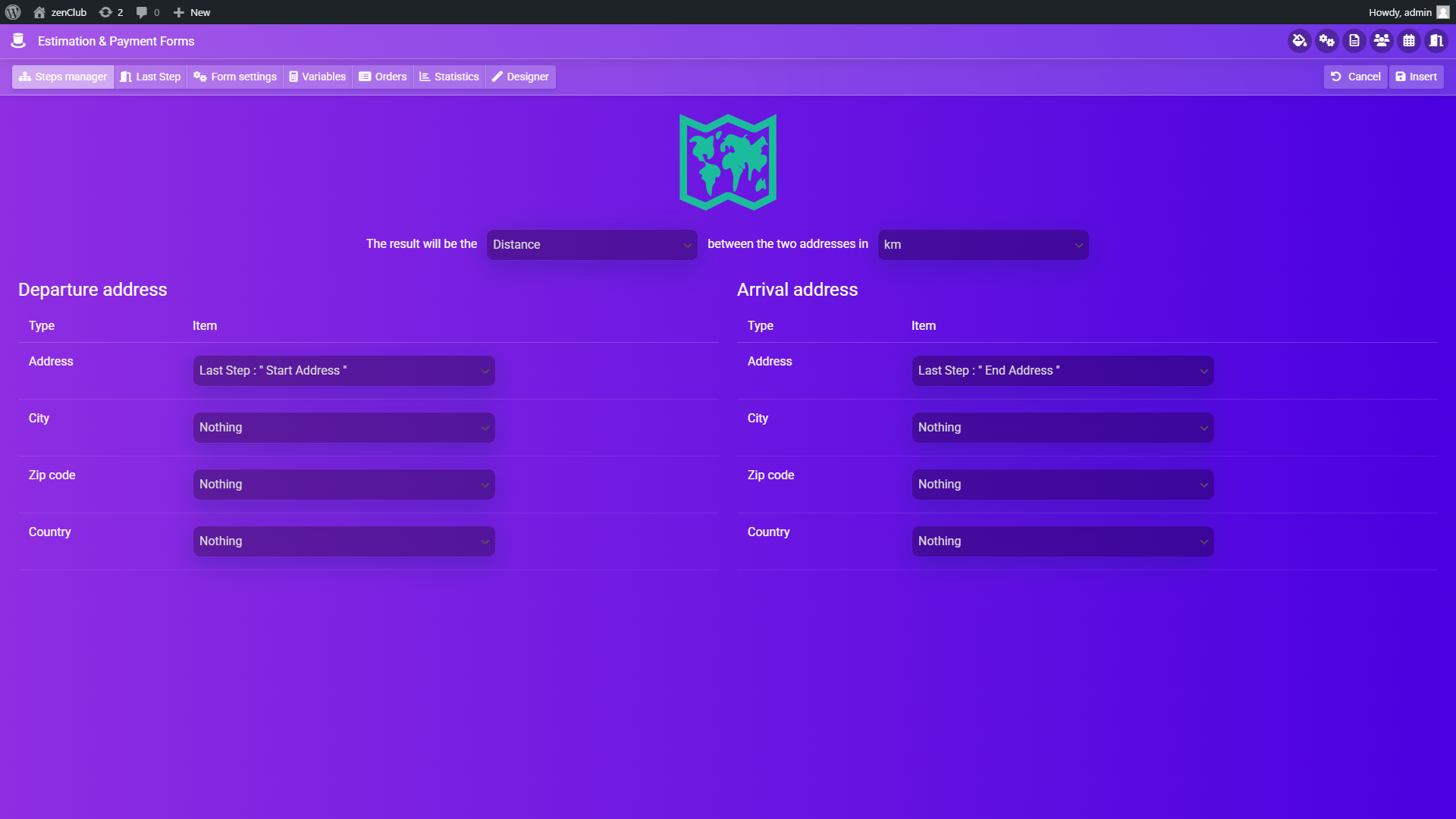Click the Insert button

tap(1417, 77)
